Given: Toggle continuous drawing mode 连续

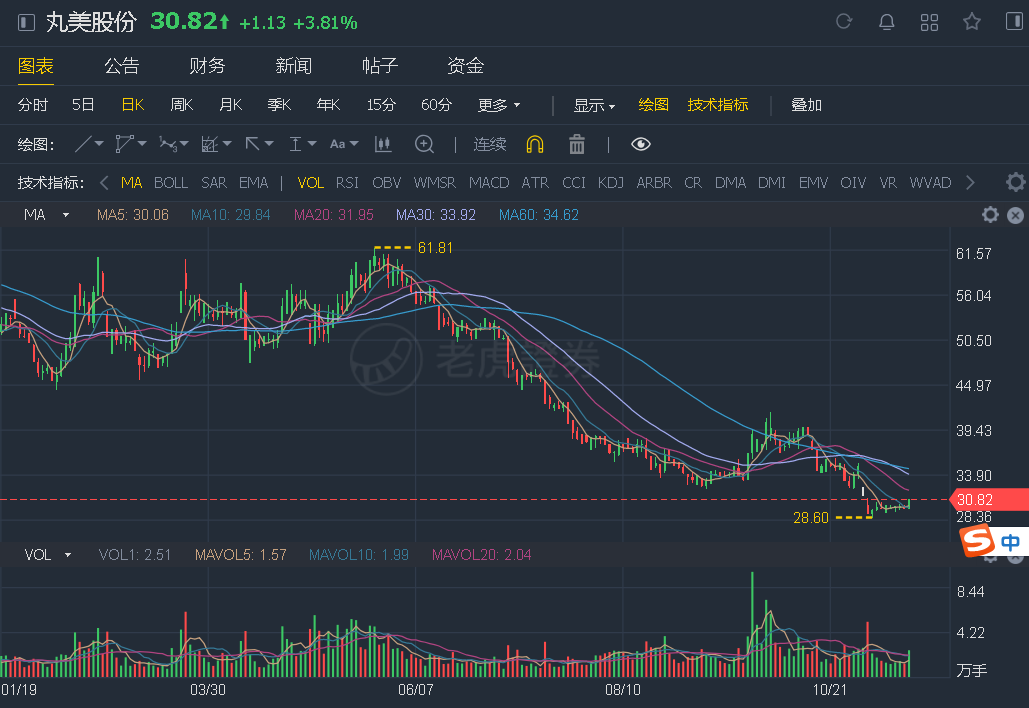Looking at the screenshot, I should [490, 144].
